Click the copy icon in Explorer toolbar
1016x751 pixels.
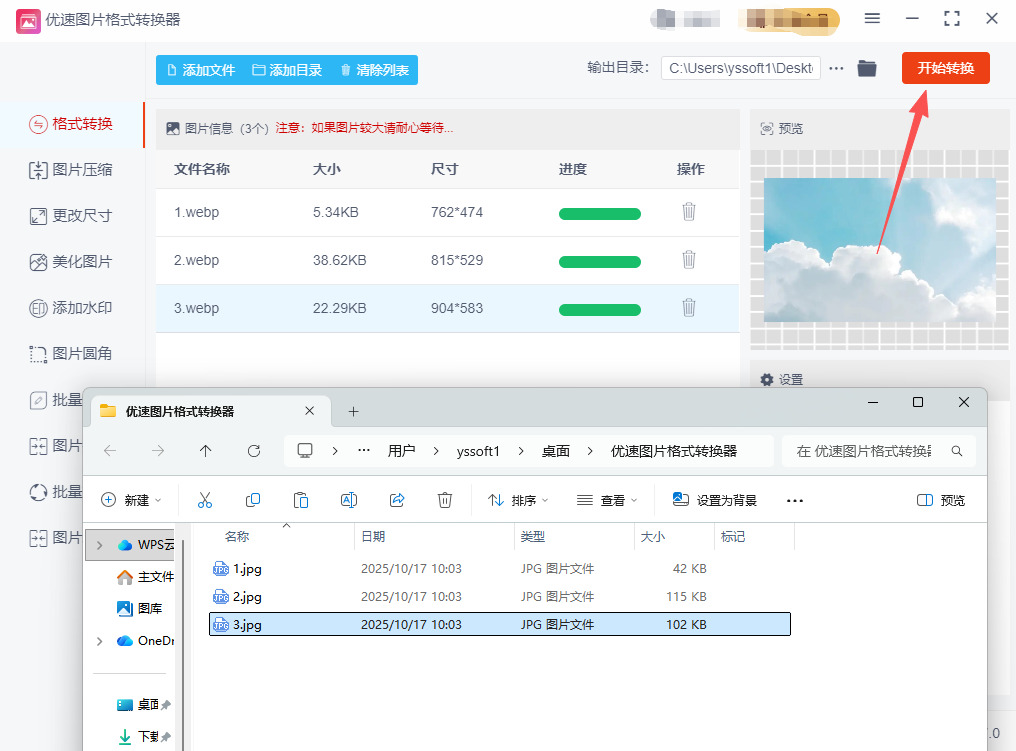(x=253, y=500)
